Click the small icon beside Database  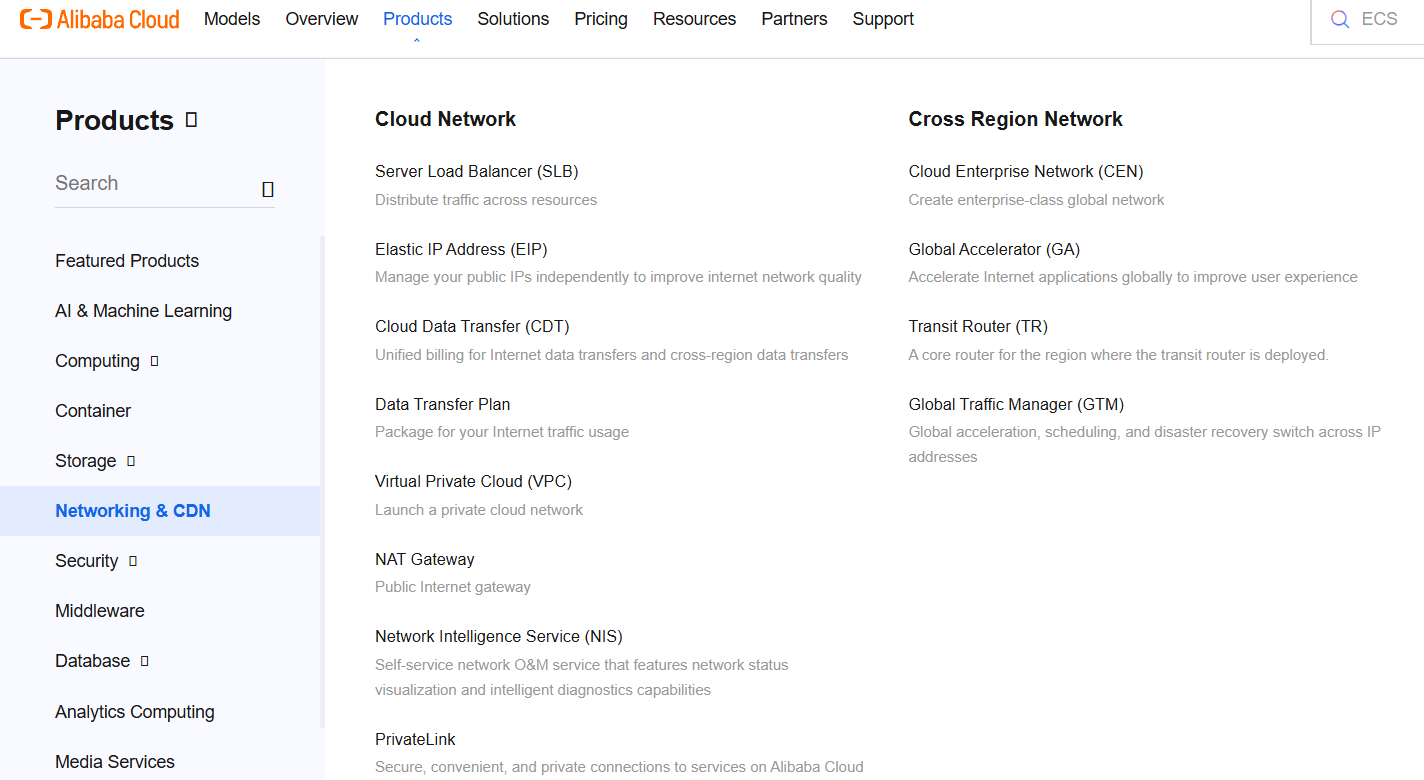[145, 661]
